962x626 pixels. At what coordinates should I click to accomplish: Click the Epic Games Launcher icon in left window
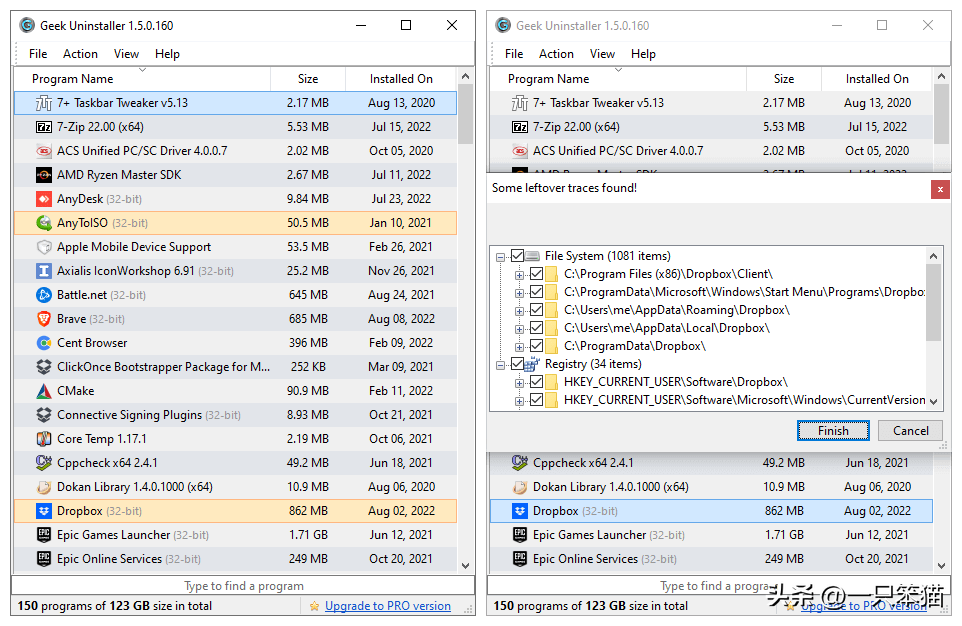click(x=44, y=535)
